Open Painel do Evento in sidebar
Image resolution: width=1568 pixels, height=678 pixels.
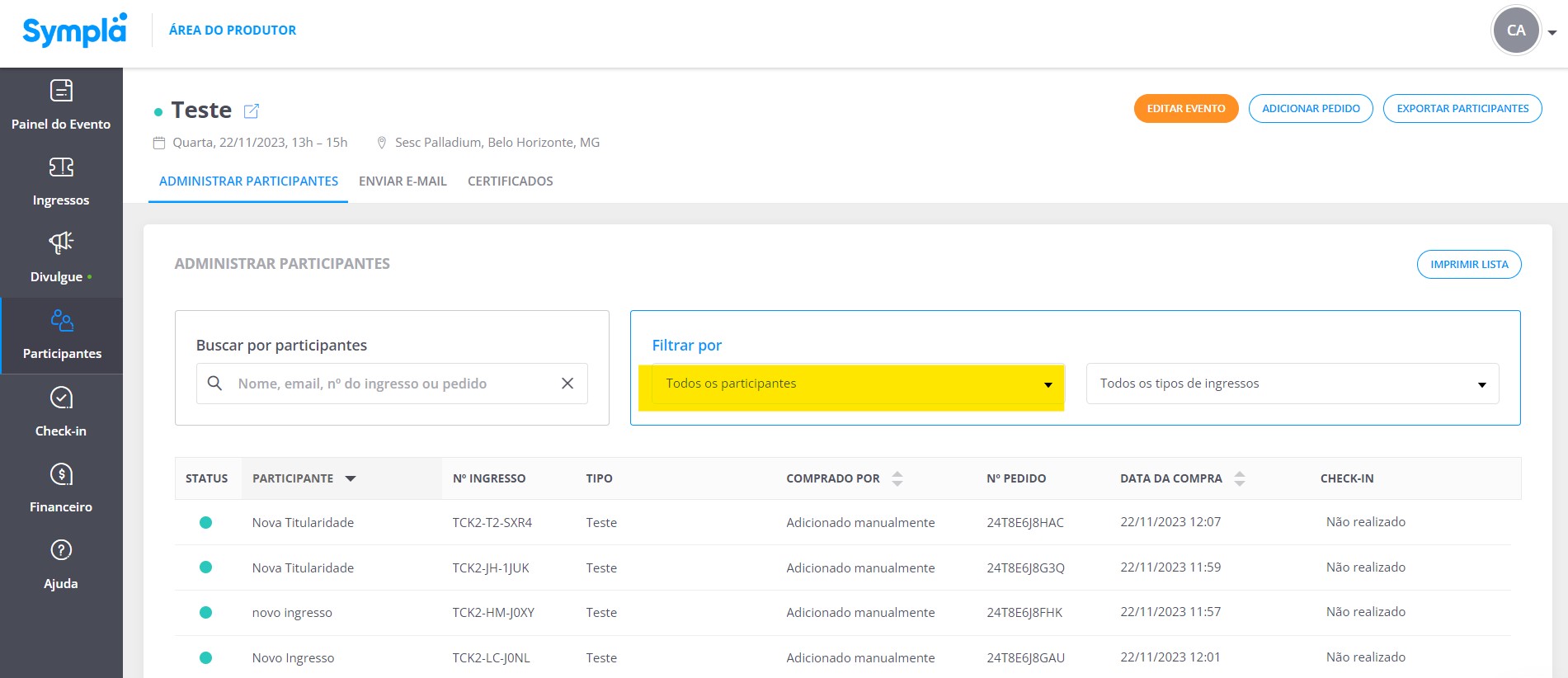click(x=61, y=106)
